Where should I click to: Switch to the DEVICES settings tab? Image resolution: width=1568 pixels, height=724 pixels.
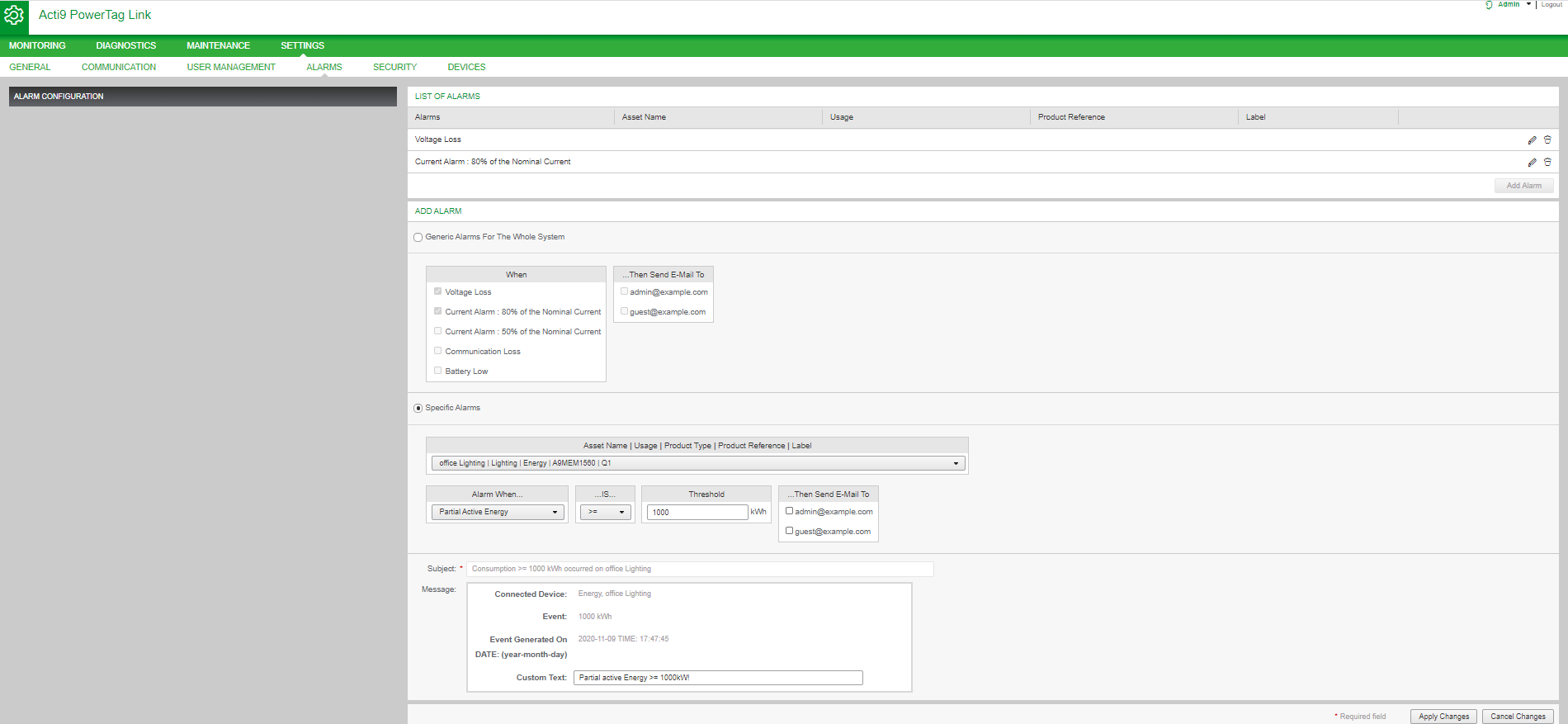(x=466, y=67)
